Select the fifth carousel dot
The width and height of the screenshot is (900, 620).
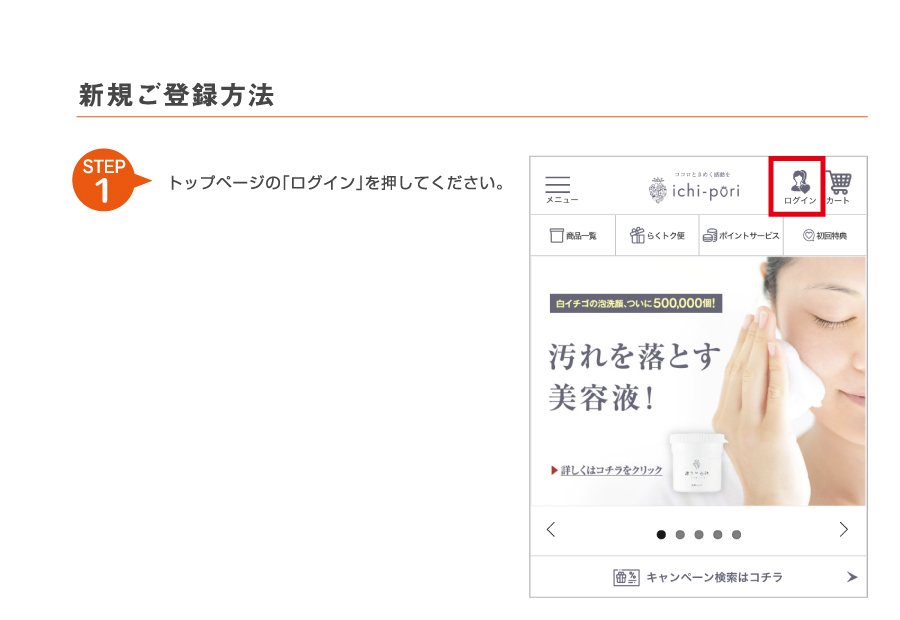click(x=736, y=534)
